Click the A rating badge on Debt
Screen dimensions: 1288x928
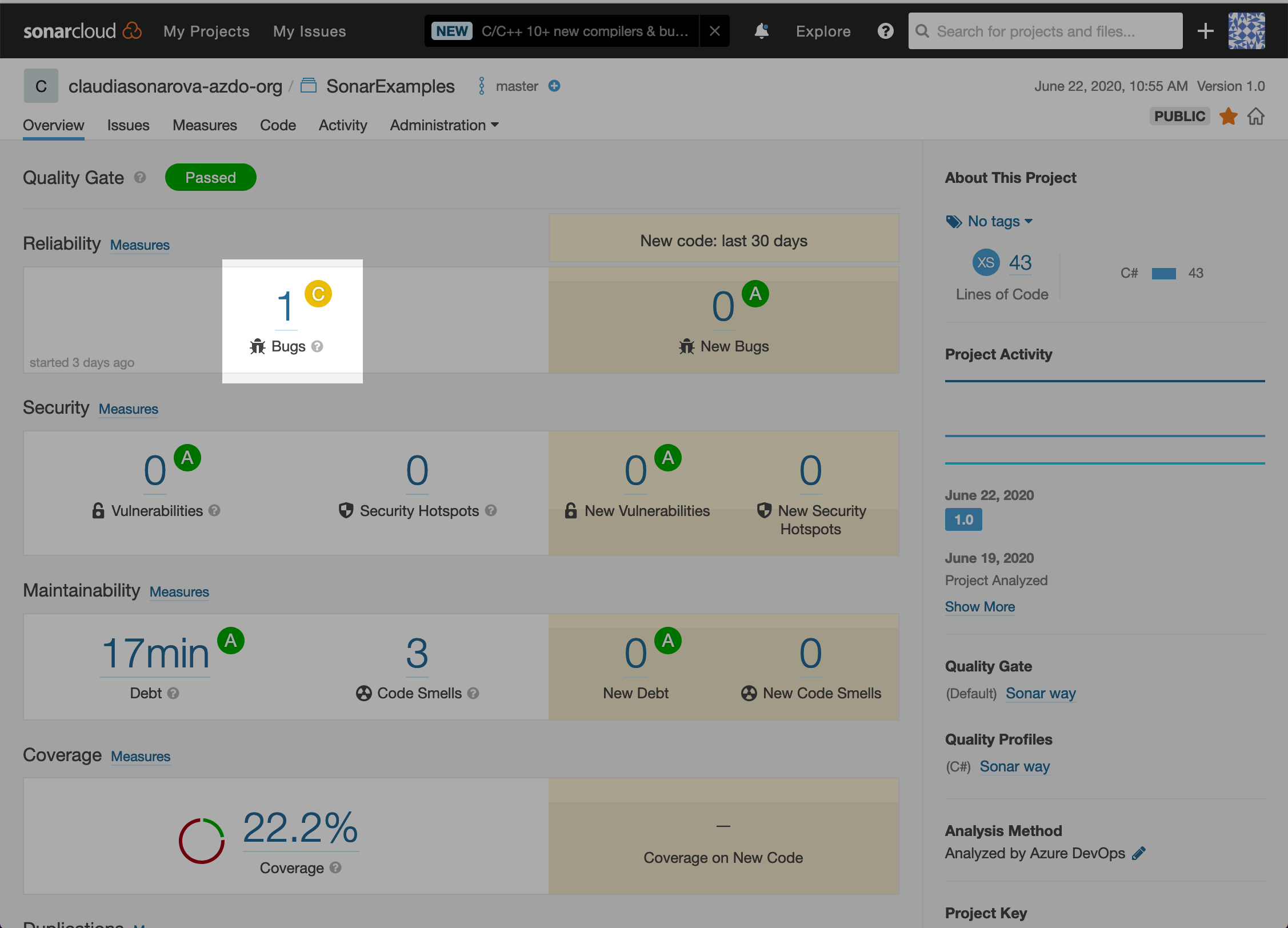(x=231, y=641)
